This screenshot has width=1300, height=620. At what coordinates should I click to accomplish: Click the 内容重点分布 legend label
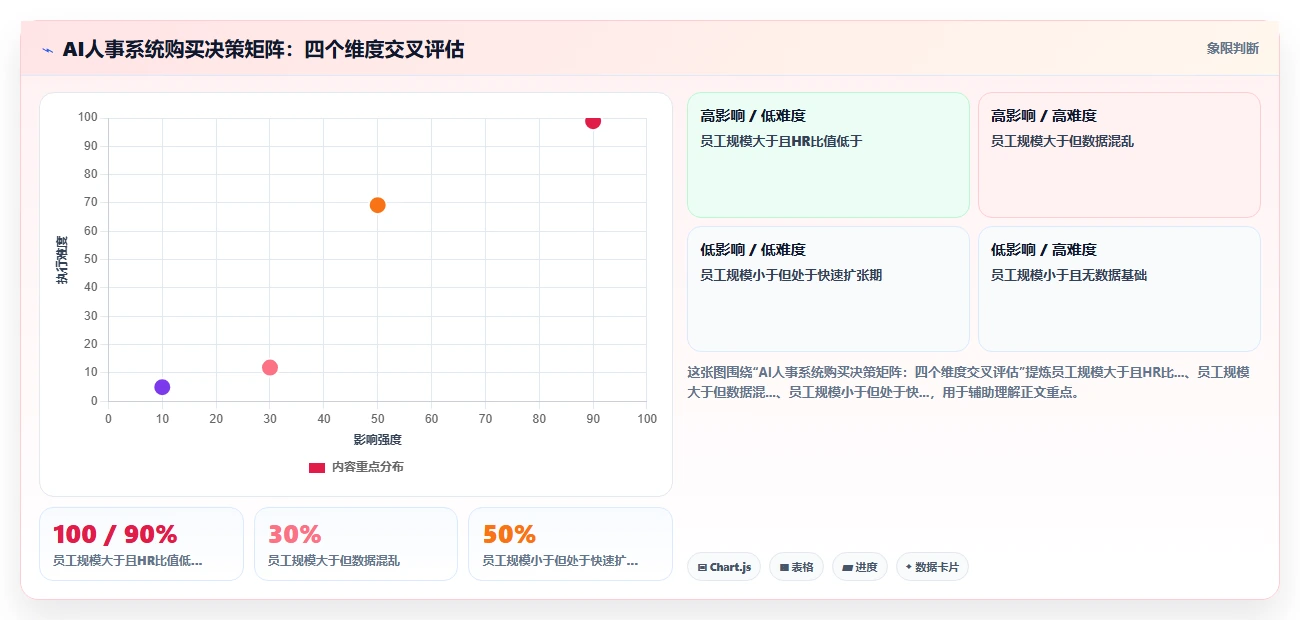pyautogui.click(x=368, y=467)
